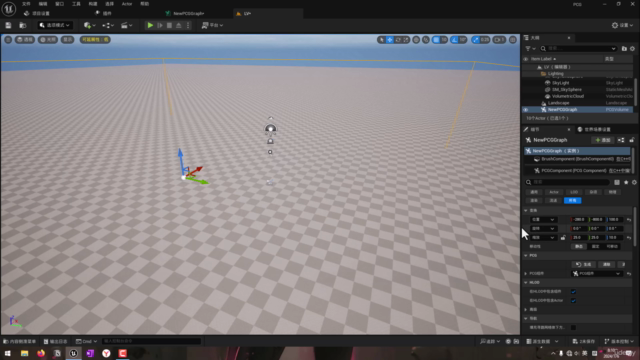Click the Outliner search field
640x360 pixels.
pyautogui.click(x=578, y=49)
